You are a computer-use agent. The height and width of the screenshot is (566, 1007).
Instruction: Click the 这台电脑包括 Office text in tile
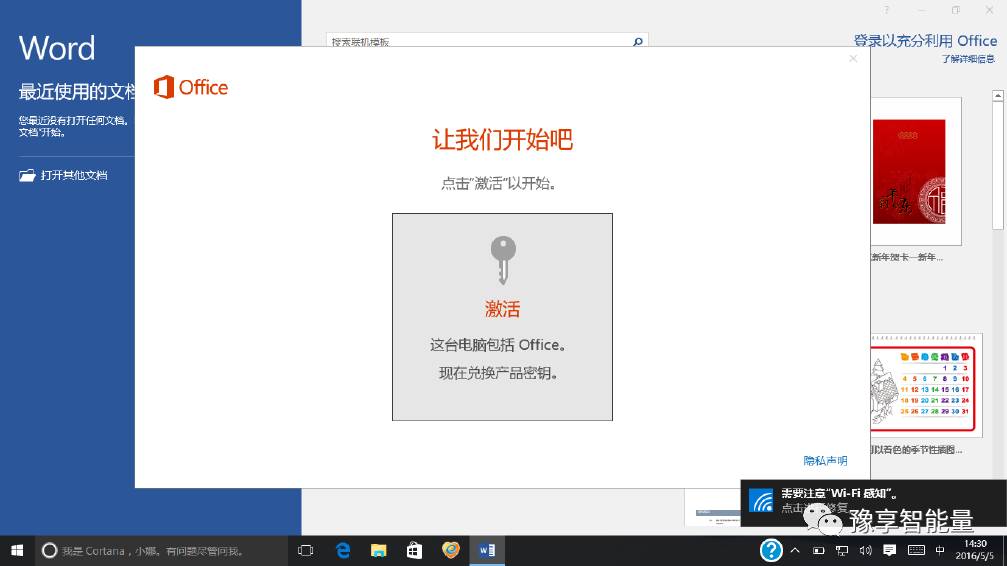tap(498, 345)
